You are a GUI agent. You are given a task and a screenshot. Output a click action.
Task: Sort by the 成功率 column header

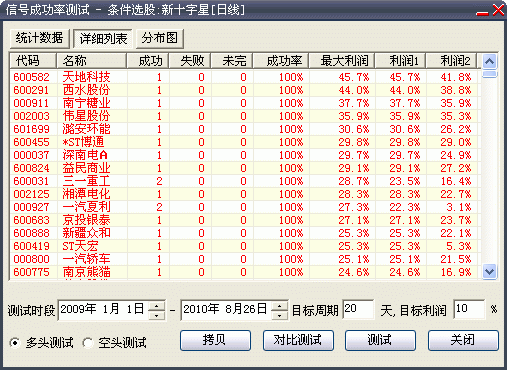point(281,61)
